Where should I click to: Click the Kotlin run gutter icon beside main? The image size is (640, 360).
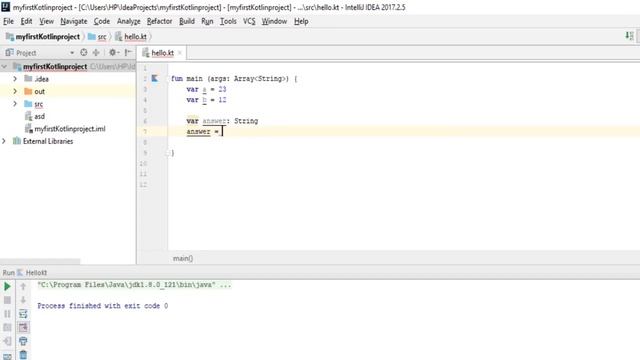point(155,78)
